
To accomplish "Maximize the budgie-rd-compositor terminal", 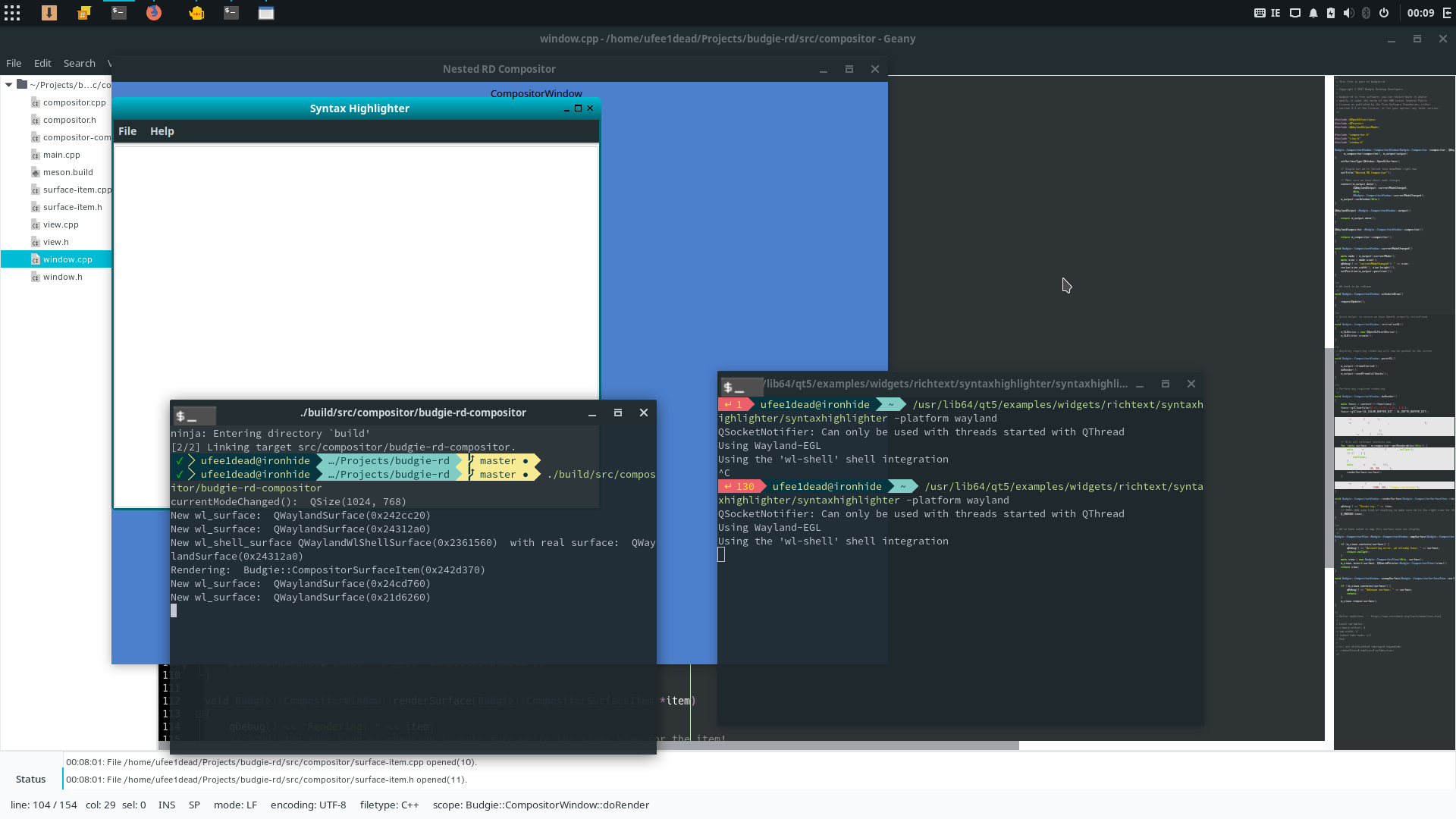I will pos(618,413).
